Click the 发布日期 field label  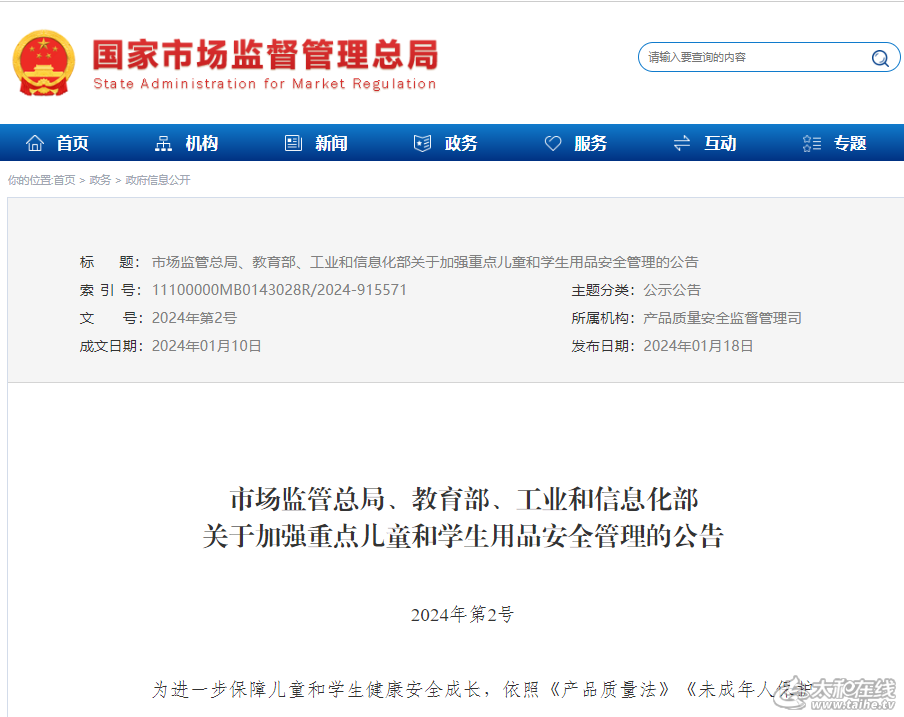pos(602,346)
